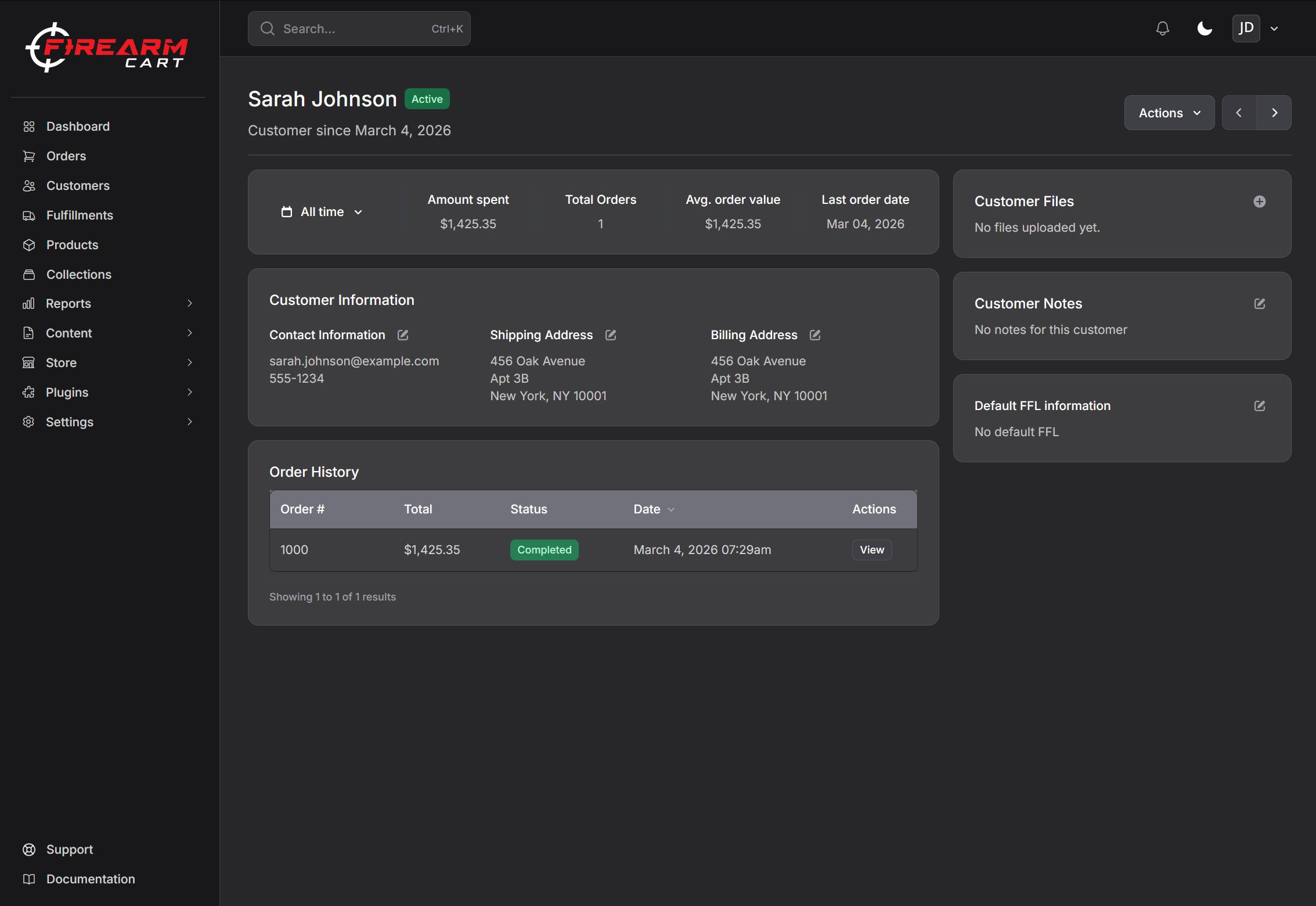Click the Completed status badge
The image size is (1316, 906).
pos(544,550)
